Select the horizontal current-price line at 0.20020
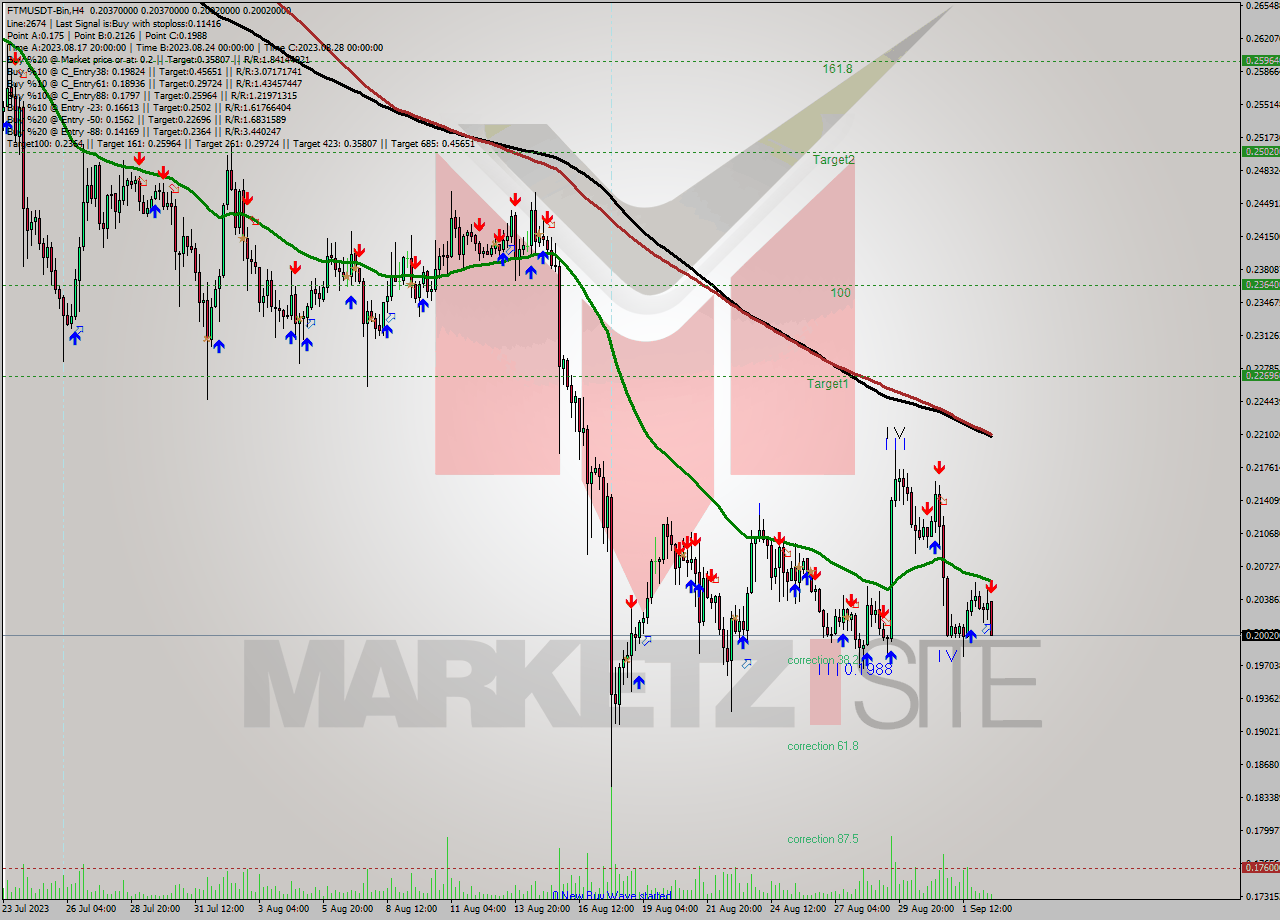Screen dimensions: 1280x920 [620, 635]
